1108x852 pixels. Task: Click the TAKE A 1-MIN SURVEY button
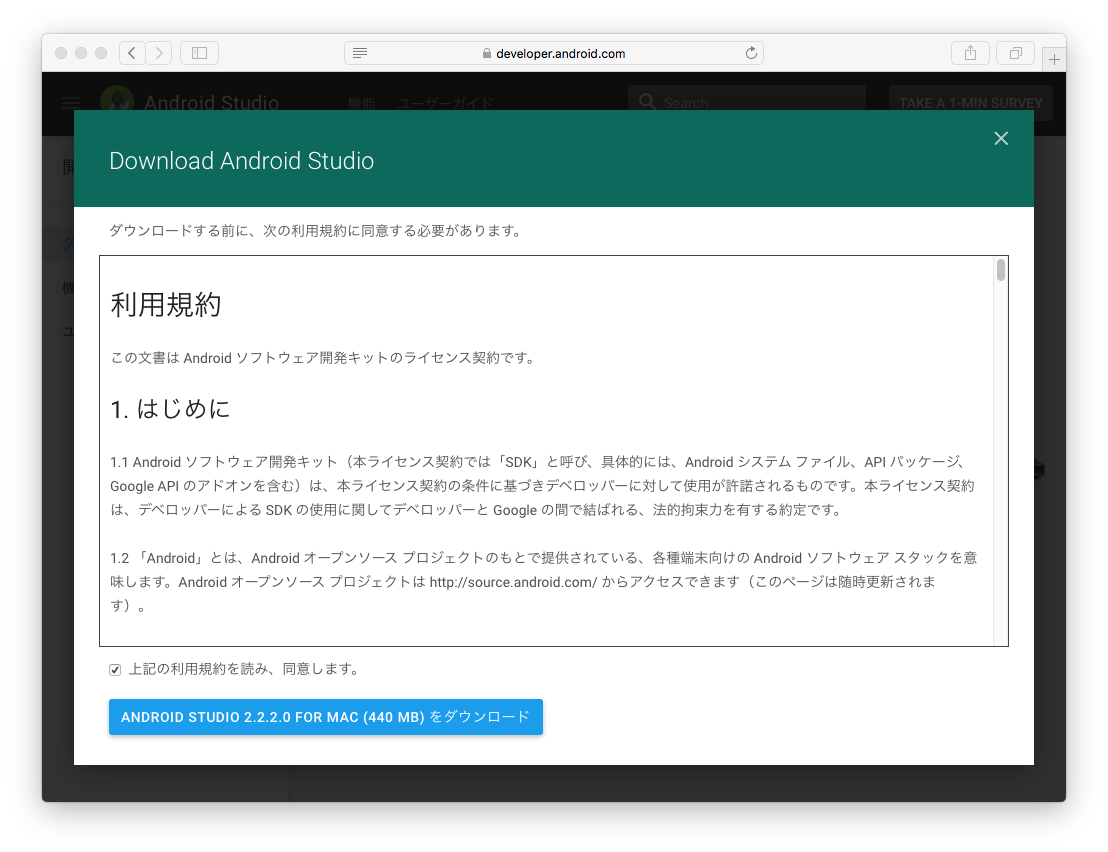pos(971,103)
